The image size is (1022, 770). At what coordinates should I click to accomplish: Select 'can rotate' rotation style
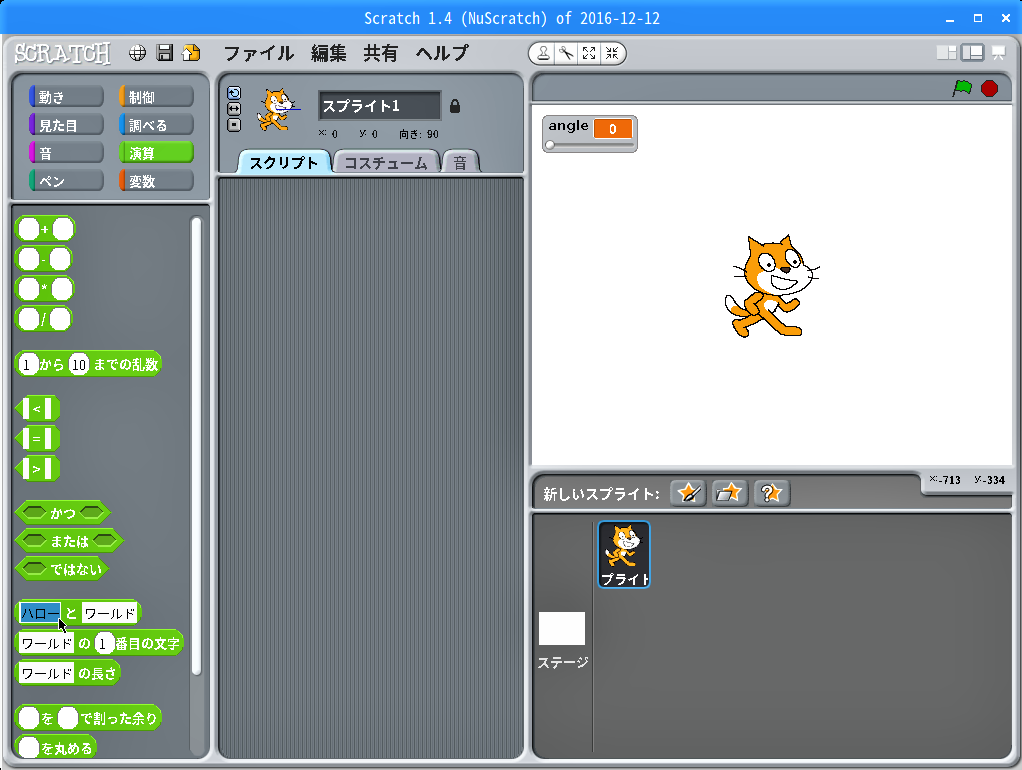point(234,93)
